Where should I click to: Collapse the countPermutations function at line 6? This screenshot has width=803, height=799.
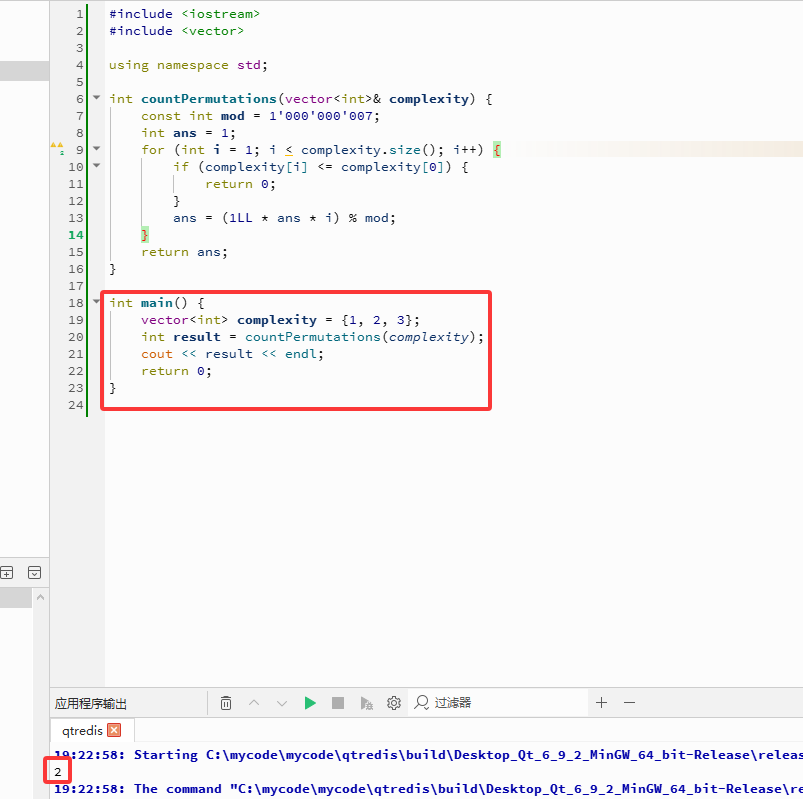96,97
